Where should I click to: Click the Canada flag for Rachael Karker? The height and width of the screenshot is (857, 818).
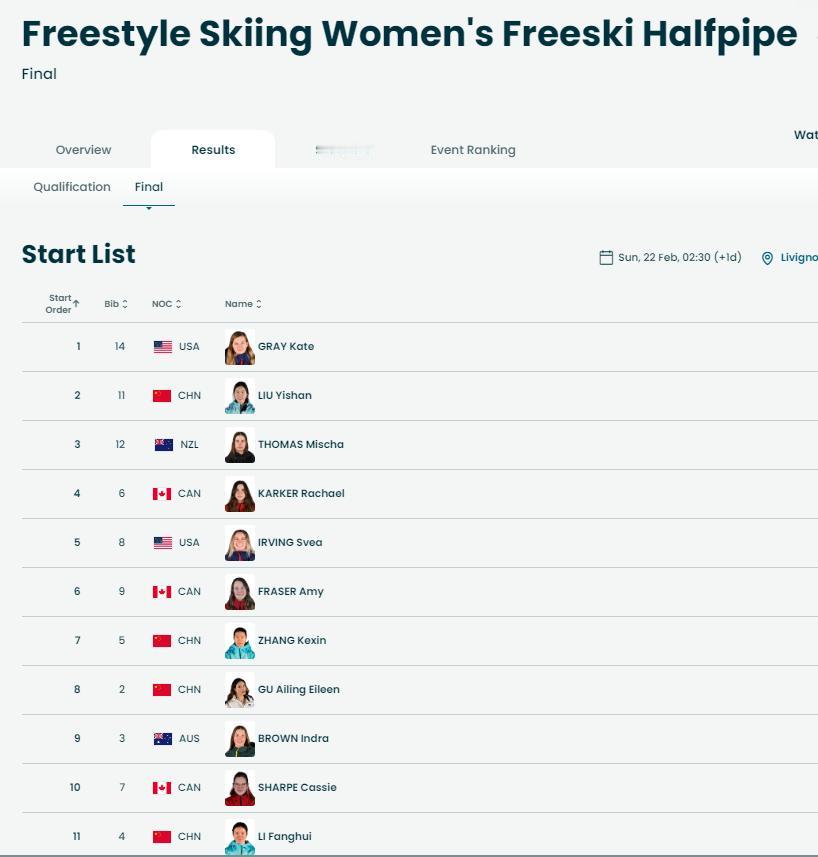[x=162, y=494]
